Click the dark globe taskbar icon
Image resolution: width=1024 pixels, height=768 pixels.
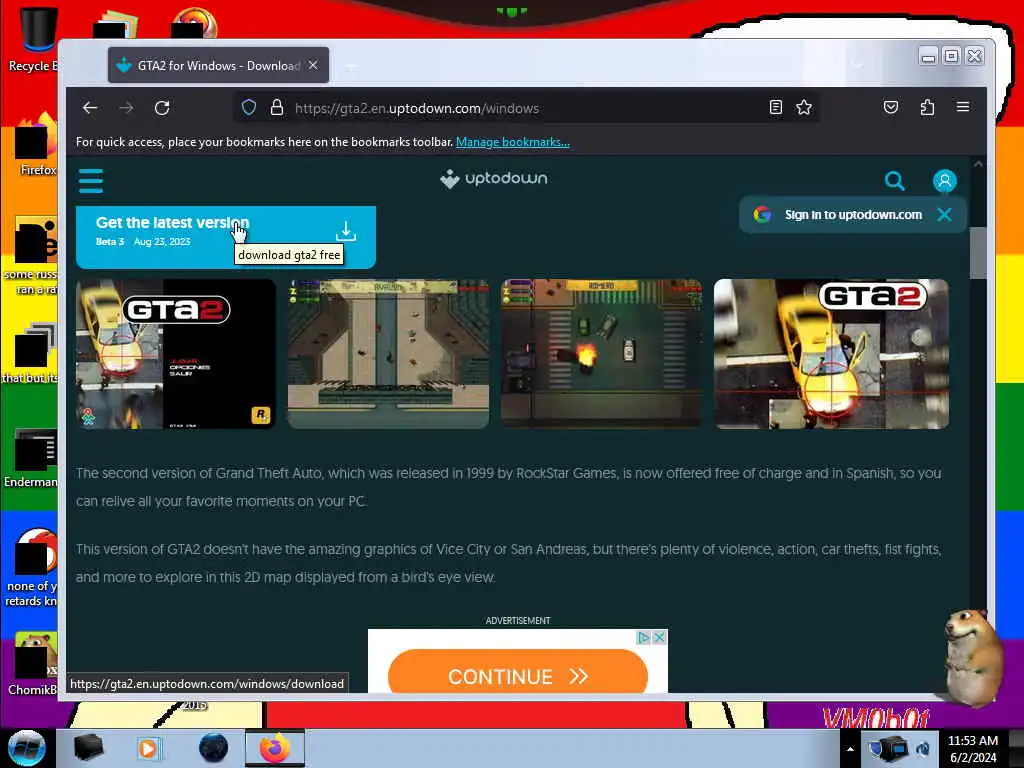pos(214,748)
